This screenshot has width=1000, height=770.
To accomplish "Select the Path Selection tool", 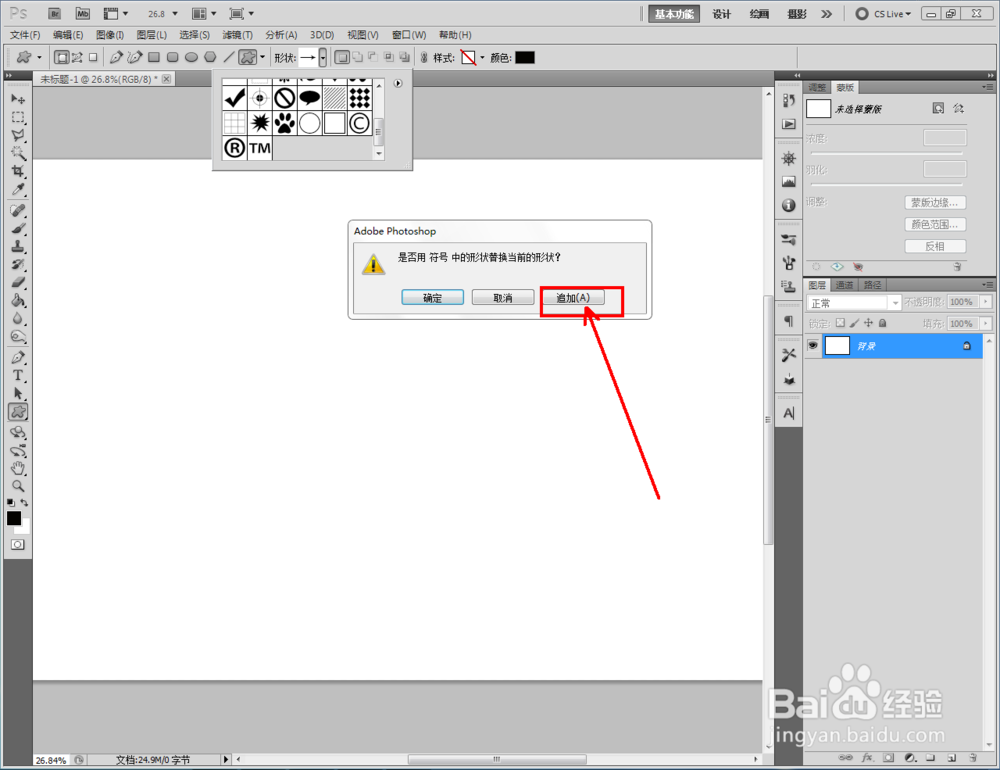I will (18, 394).
